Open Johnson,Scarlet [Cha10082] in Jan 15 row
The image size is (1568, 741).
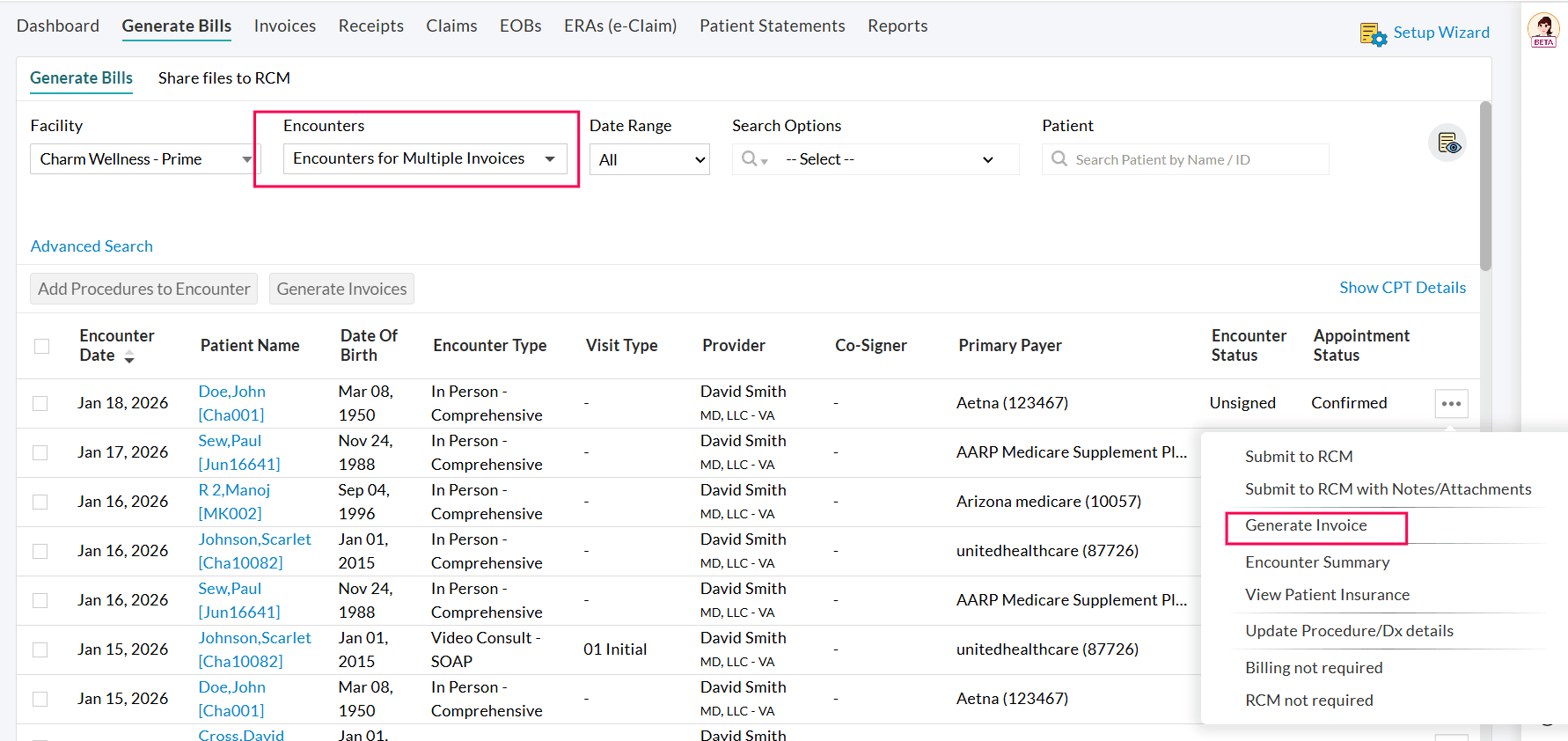pyautogui.click(x=254, y=649)
